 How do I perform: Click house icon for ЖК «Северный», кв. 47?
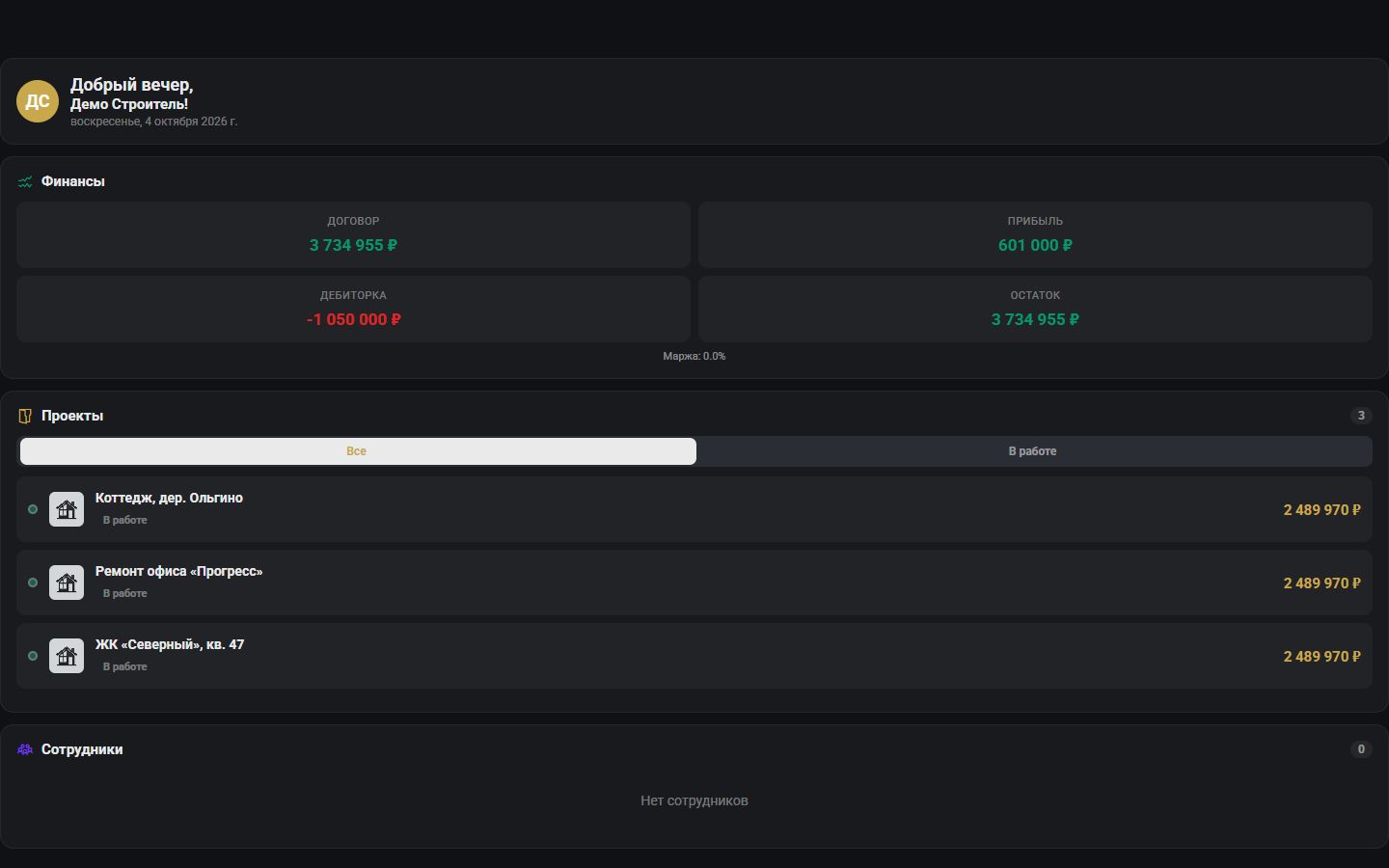pyautogui.click(x=67, y=656)
